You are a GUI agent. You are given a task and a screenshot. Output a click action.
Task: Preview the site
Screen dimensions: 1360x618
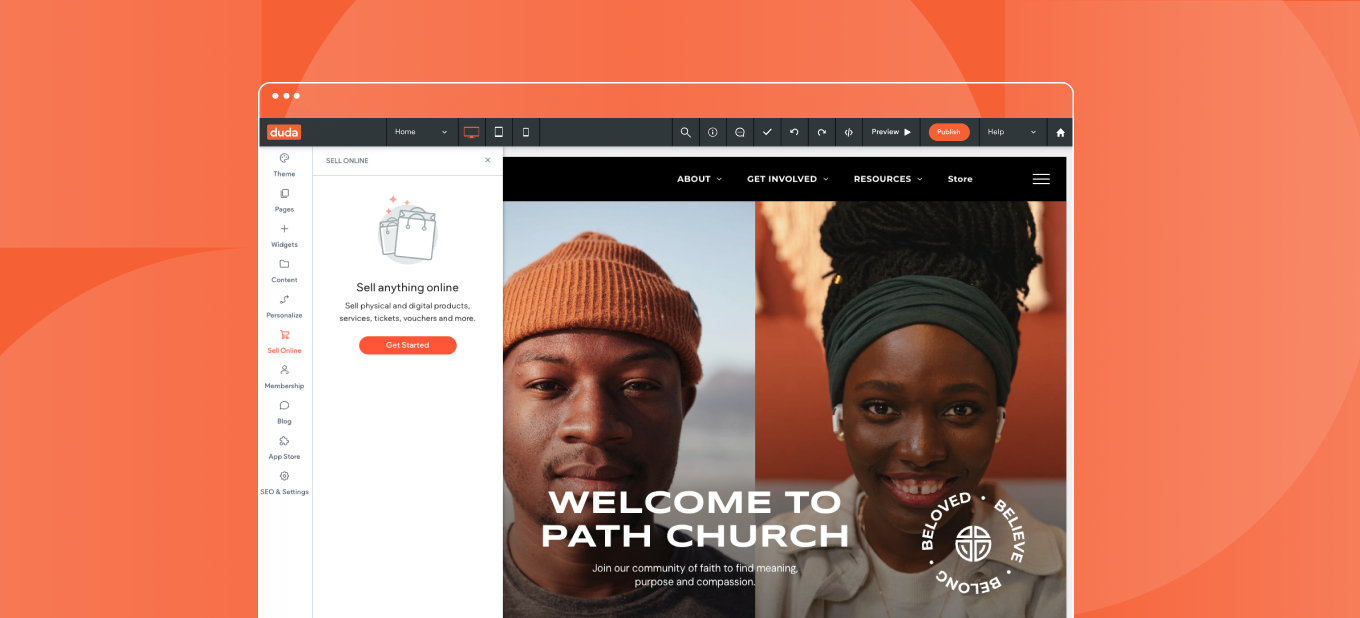pyautogui.click(x=891, y=132)
